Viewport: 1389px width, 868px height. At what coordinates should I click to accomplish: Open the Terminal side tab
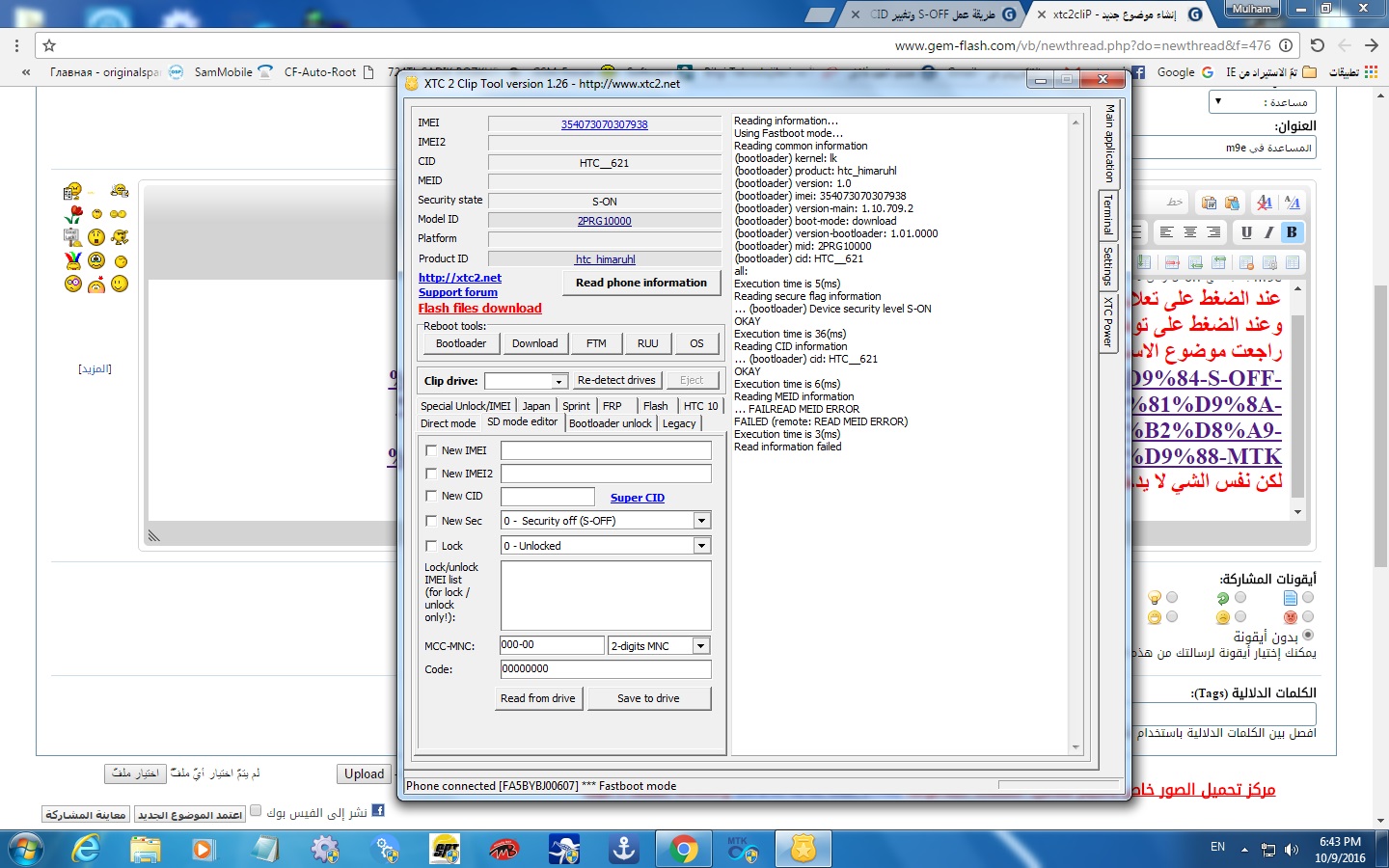click(1108, 215)
